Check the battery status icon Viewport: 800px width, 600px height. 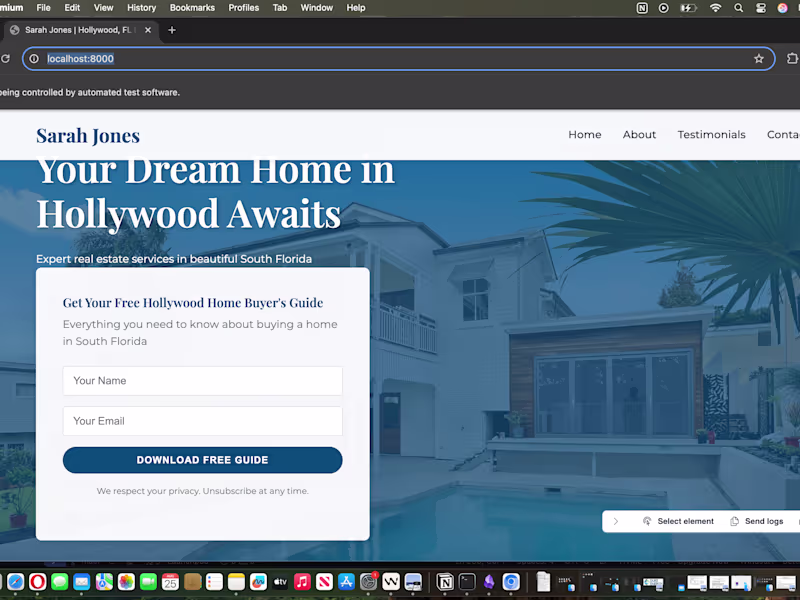pyautogui.click(x=689, y=8)
